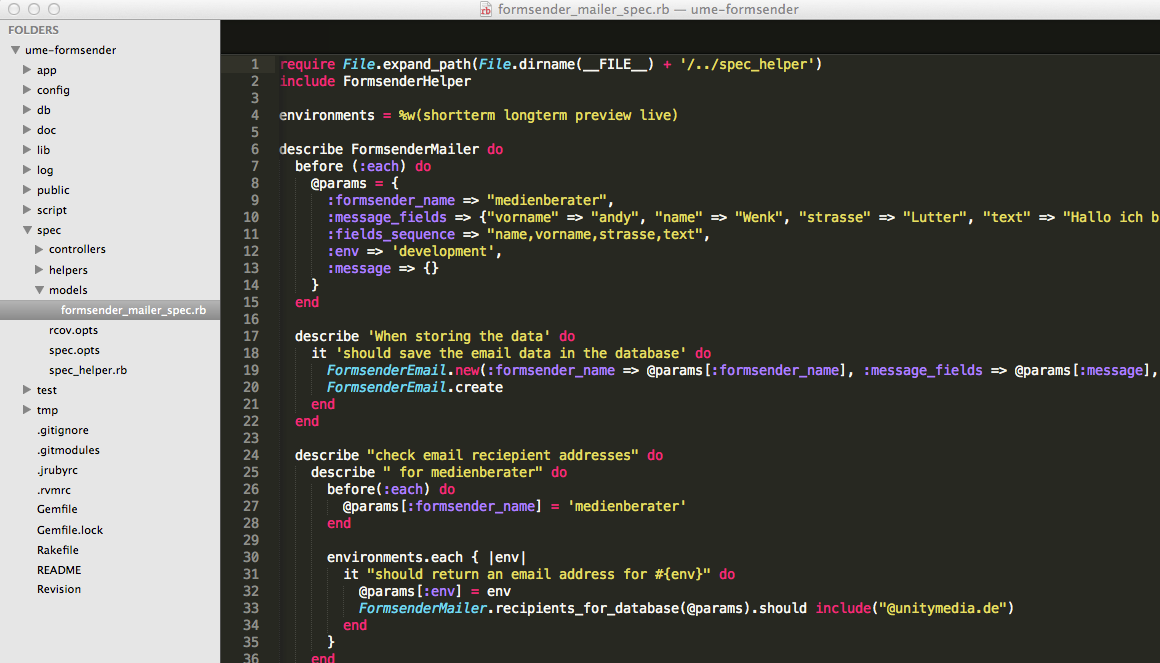Select formsender_mailer_spec.rb in the sidebar
1160x663 pixels.
[x=133, y=309]
